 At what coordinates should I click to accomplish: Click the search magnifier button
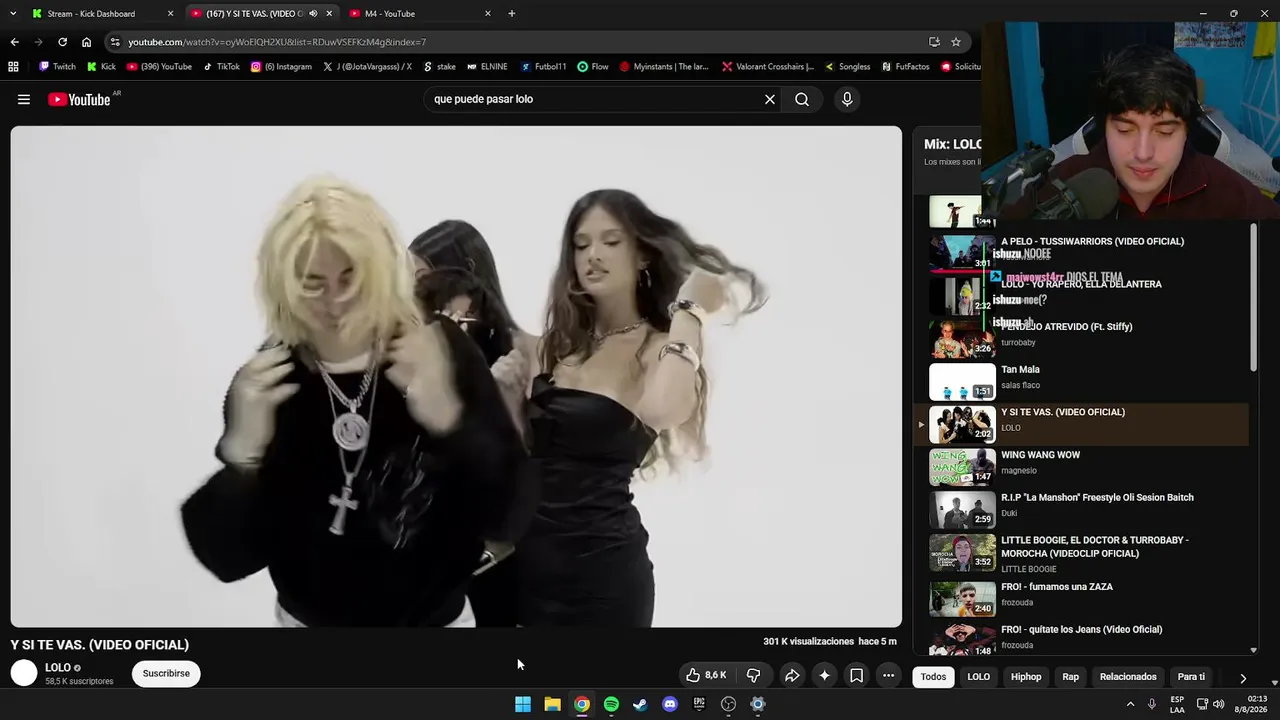pos(802,99)
